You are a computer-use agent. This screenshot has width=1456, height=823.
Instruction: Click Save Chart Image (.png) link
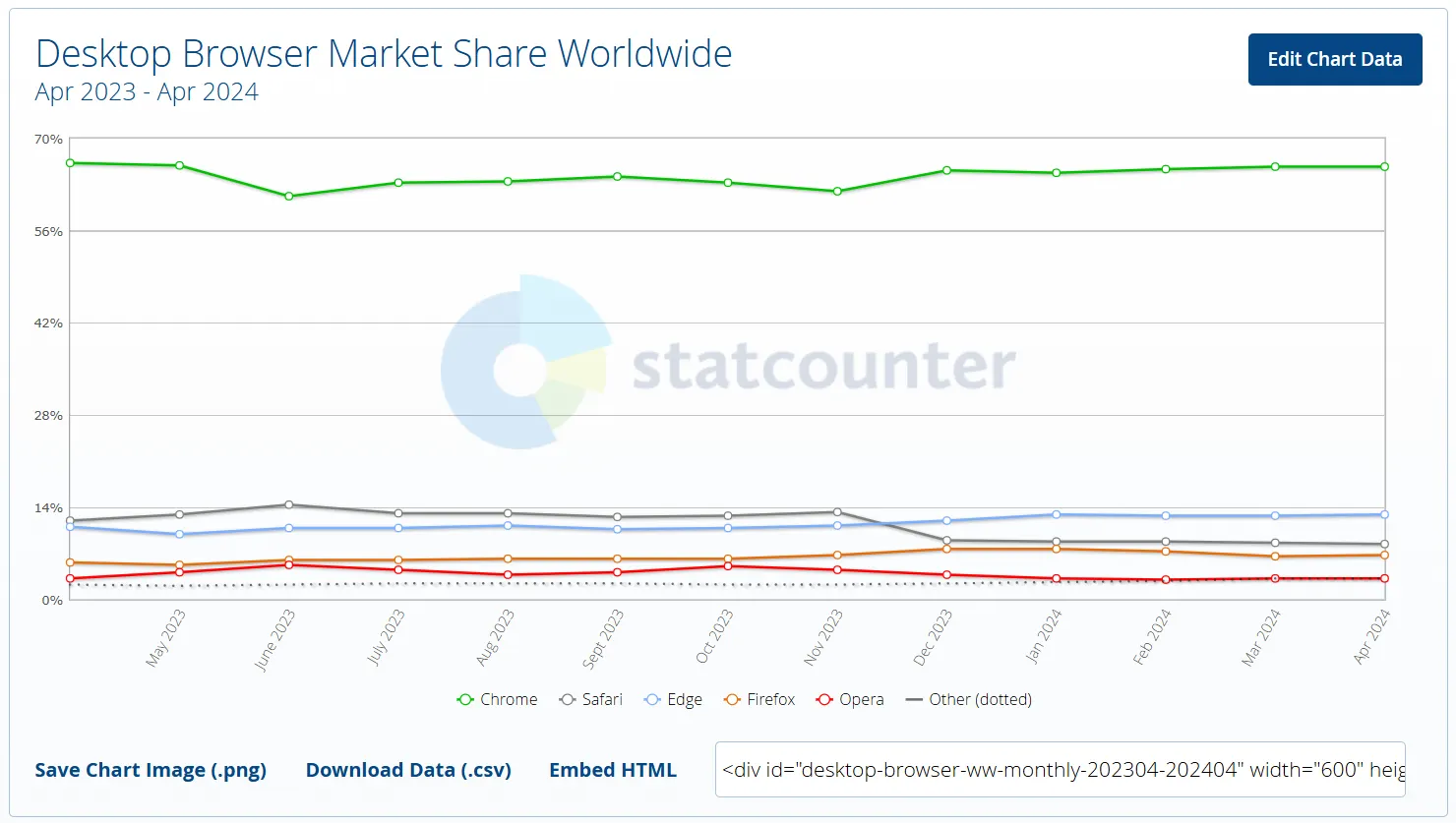point(151,770)
